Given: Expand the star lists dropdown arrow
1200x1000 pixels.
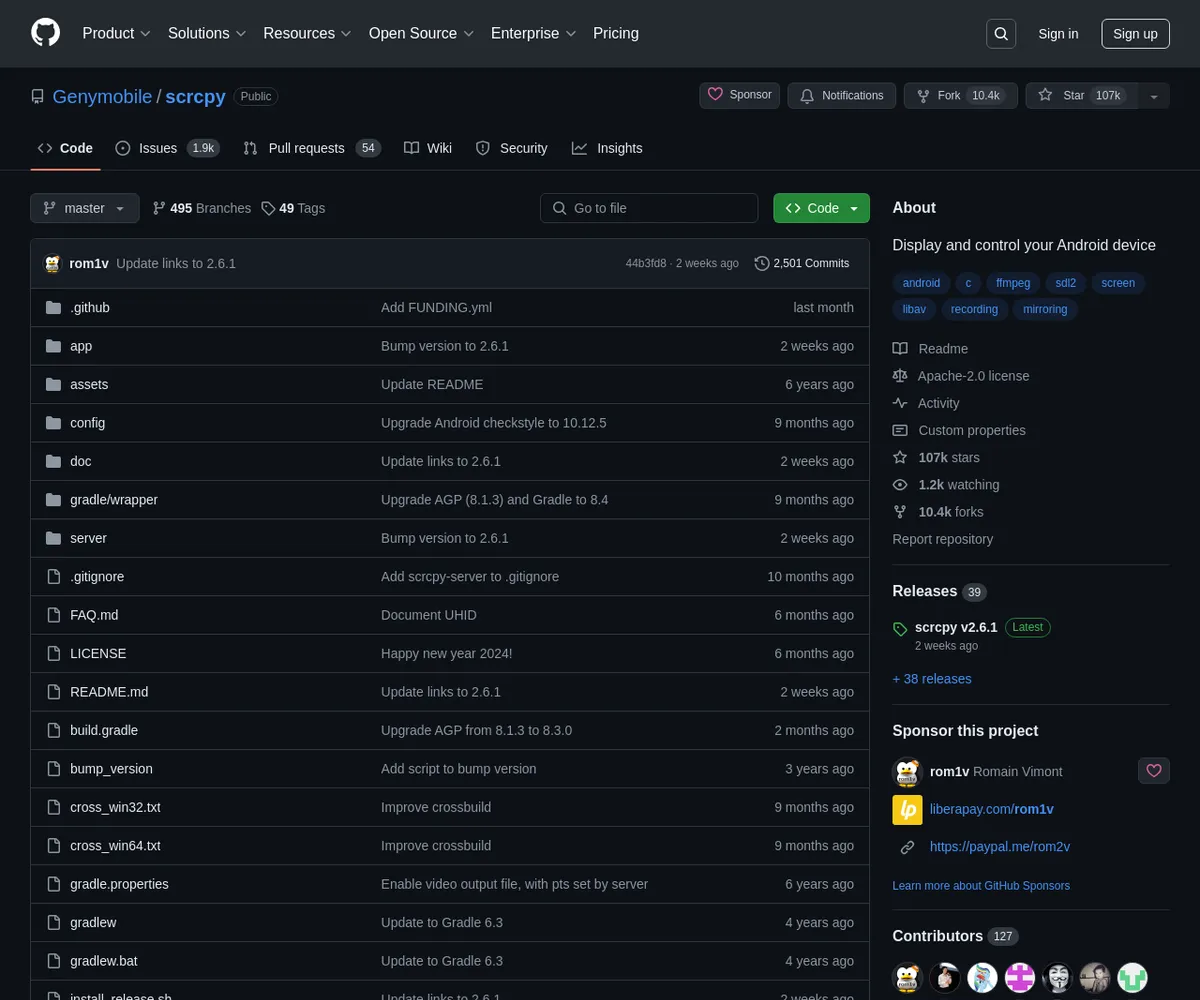Looking at the screenshot, I should click(1154, 96).
